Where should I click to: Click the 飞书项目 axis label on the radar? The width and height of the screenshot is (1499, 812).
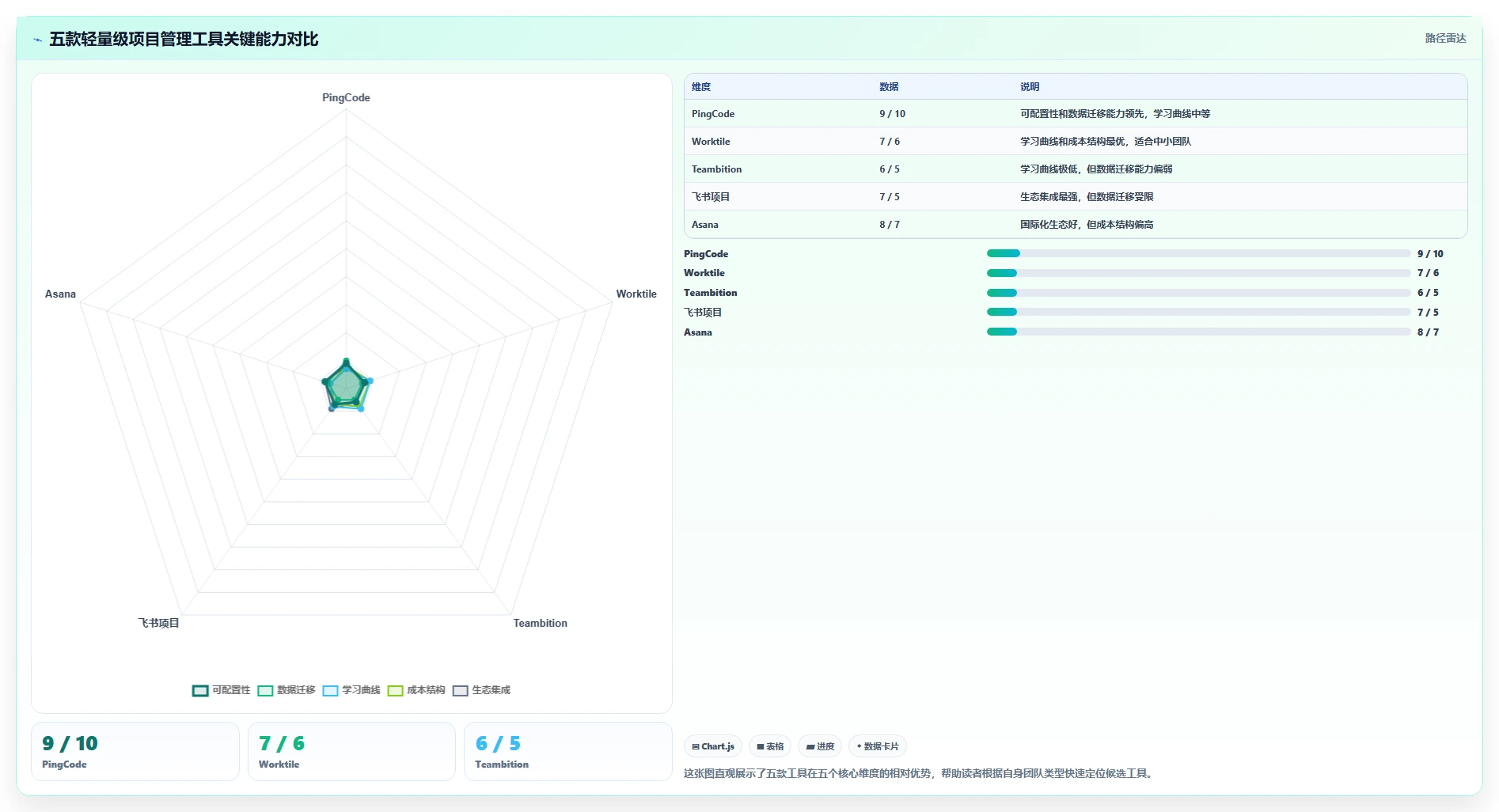click(x=158, y=623)
